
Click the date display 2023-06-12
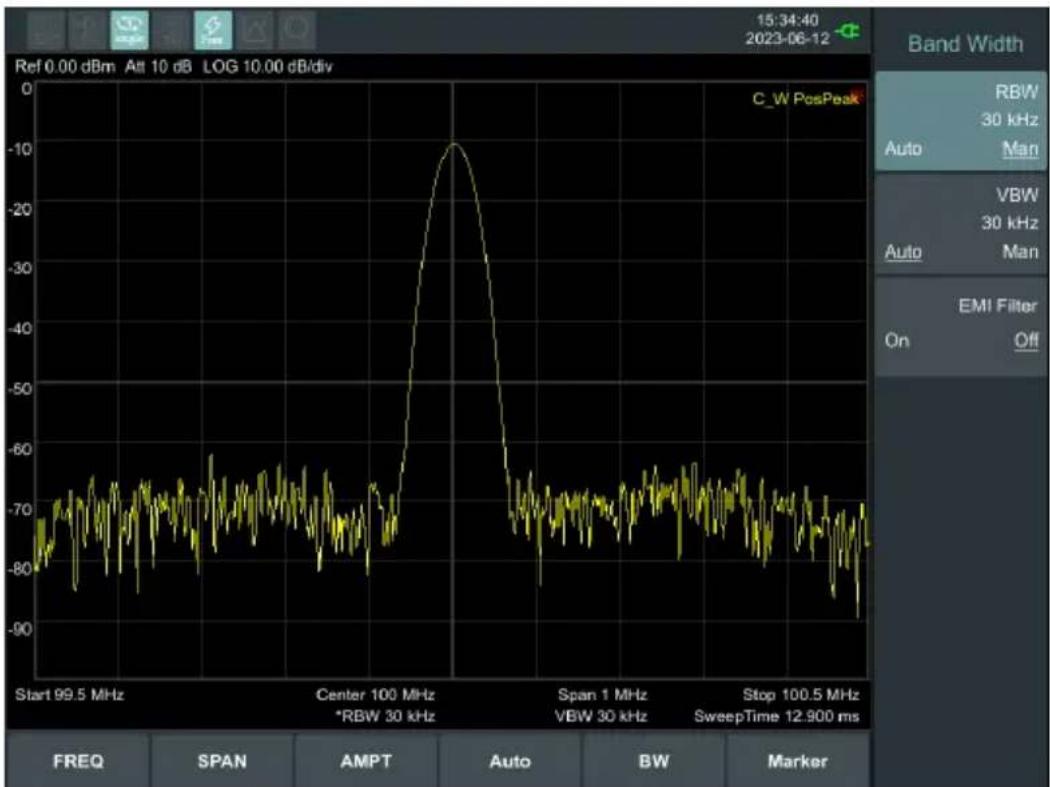coord(788,38)
